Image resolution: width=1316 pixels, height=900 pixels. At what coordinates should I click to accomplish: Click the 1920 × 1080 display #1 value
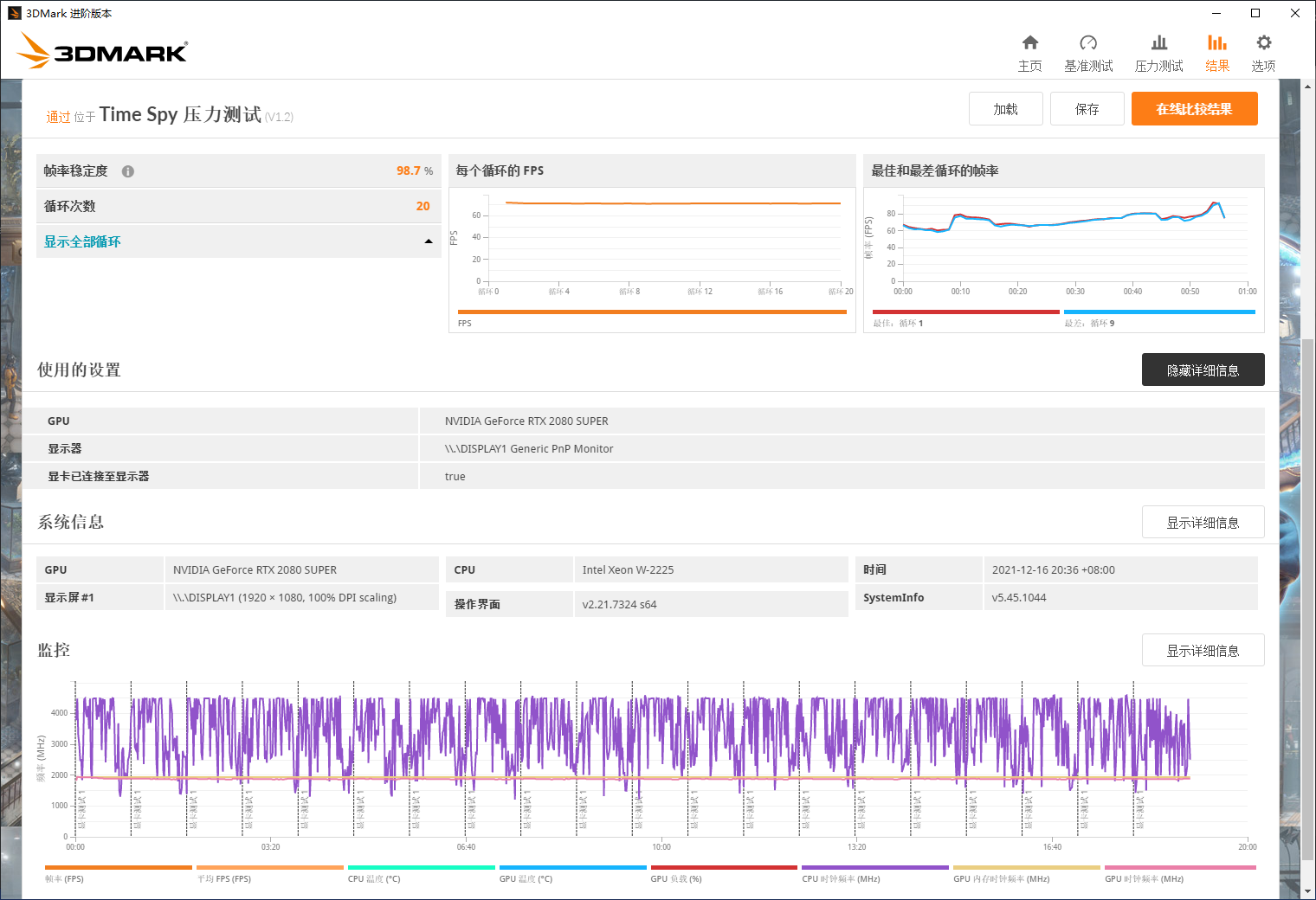pos(285,597)
